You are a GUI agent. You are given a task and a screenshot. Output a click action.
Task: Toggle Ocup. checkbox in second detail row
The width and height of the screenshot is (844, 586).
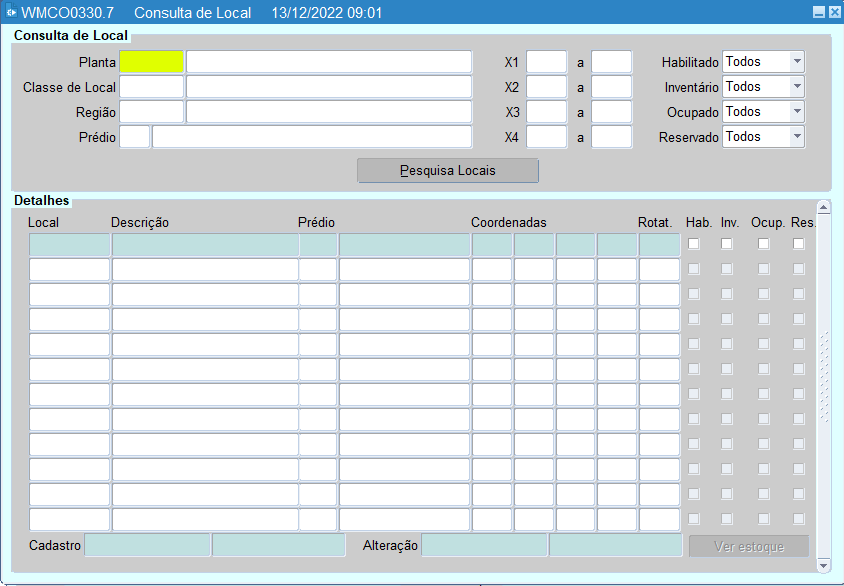tap(763, 269)
